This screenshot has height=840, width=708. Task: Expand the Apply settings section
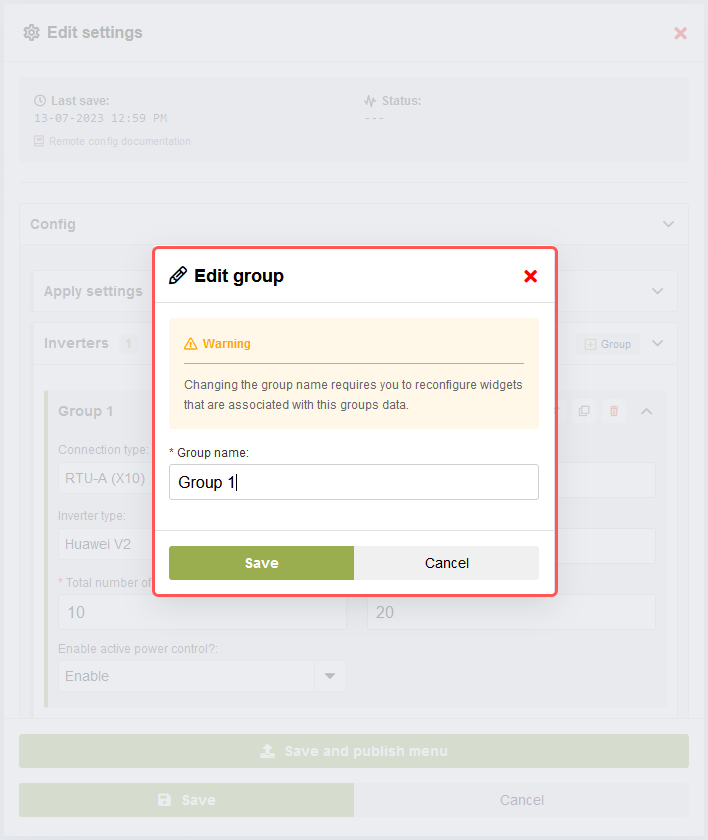coord(657,291)
